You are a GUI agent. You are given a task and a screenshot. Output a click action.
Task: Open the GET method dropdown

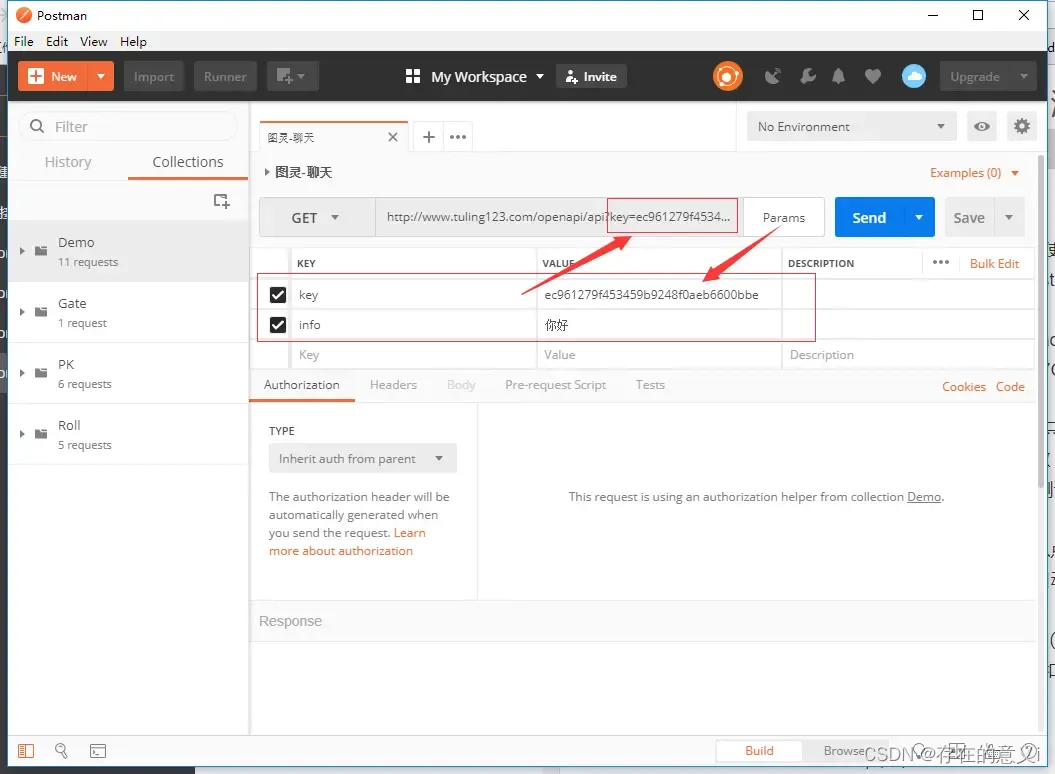(317, 217)
